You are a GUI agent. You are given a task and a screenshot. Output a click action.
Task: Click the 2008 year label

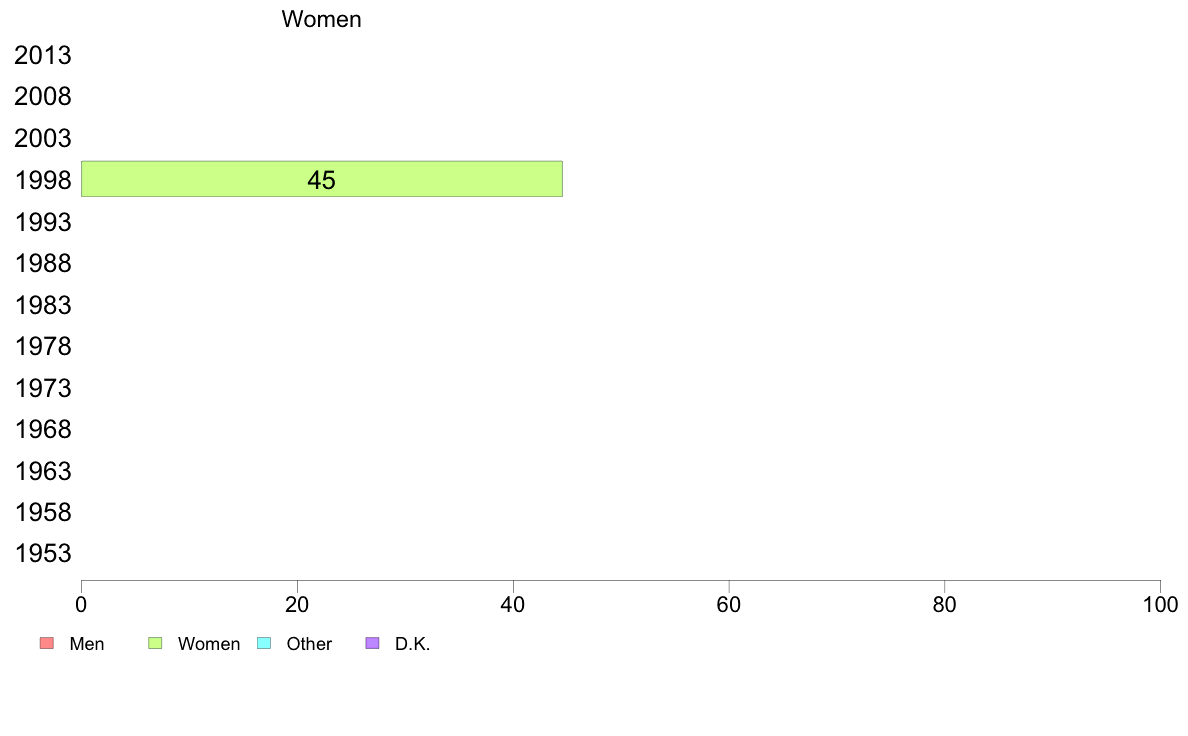(x=43, y=96)
